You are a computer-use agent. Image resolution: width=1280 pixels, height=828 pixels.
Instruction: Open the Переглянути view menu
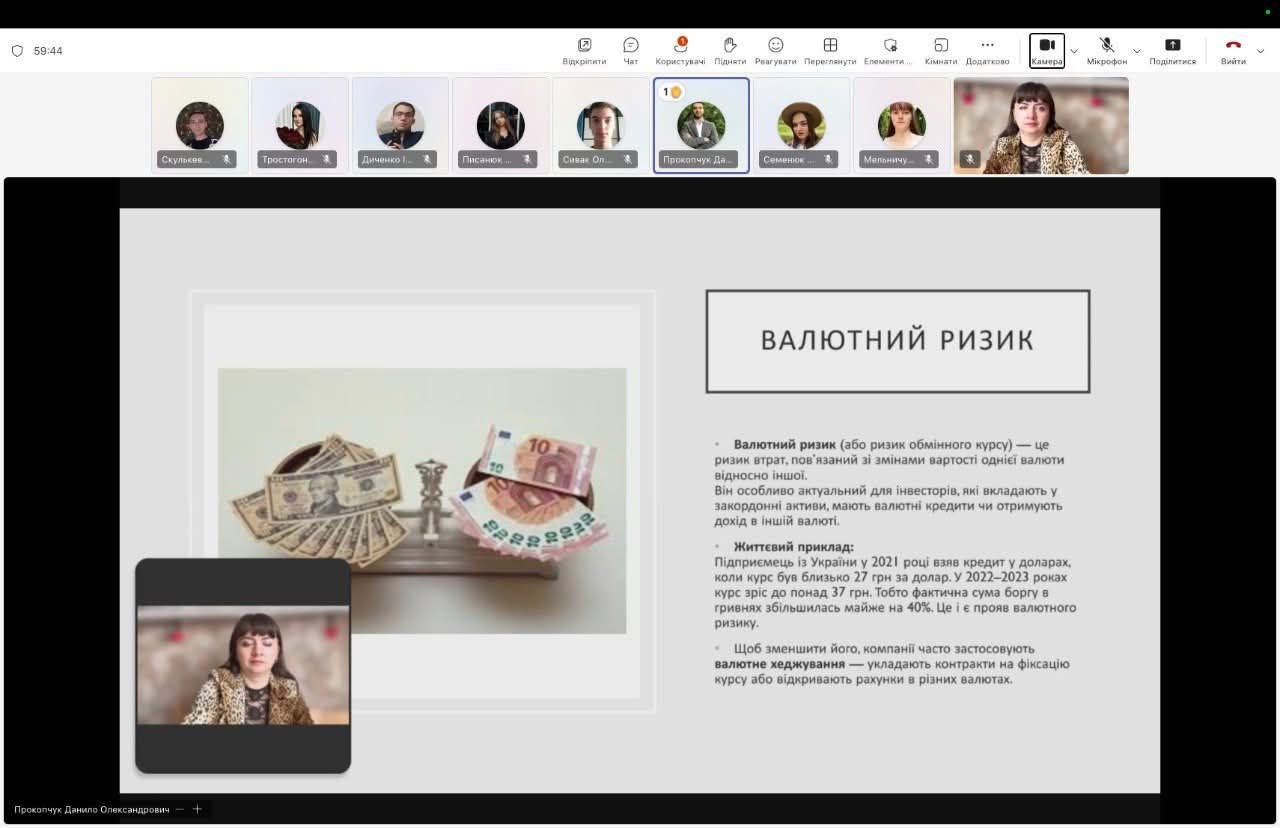[830, 46]
